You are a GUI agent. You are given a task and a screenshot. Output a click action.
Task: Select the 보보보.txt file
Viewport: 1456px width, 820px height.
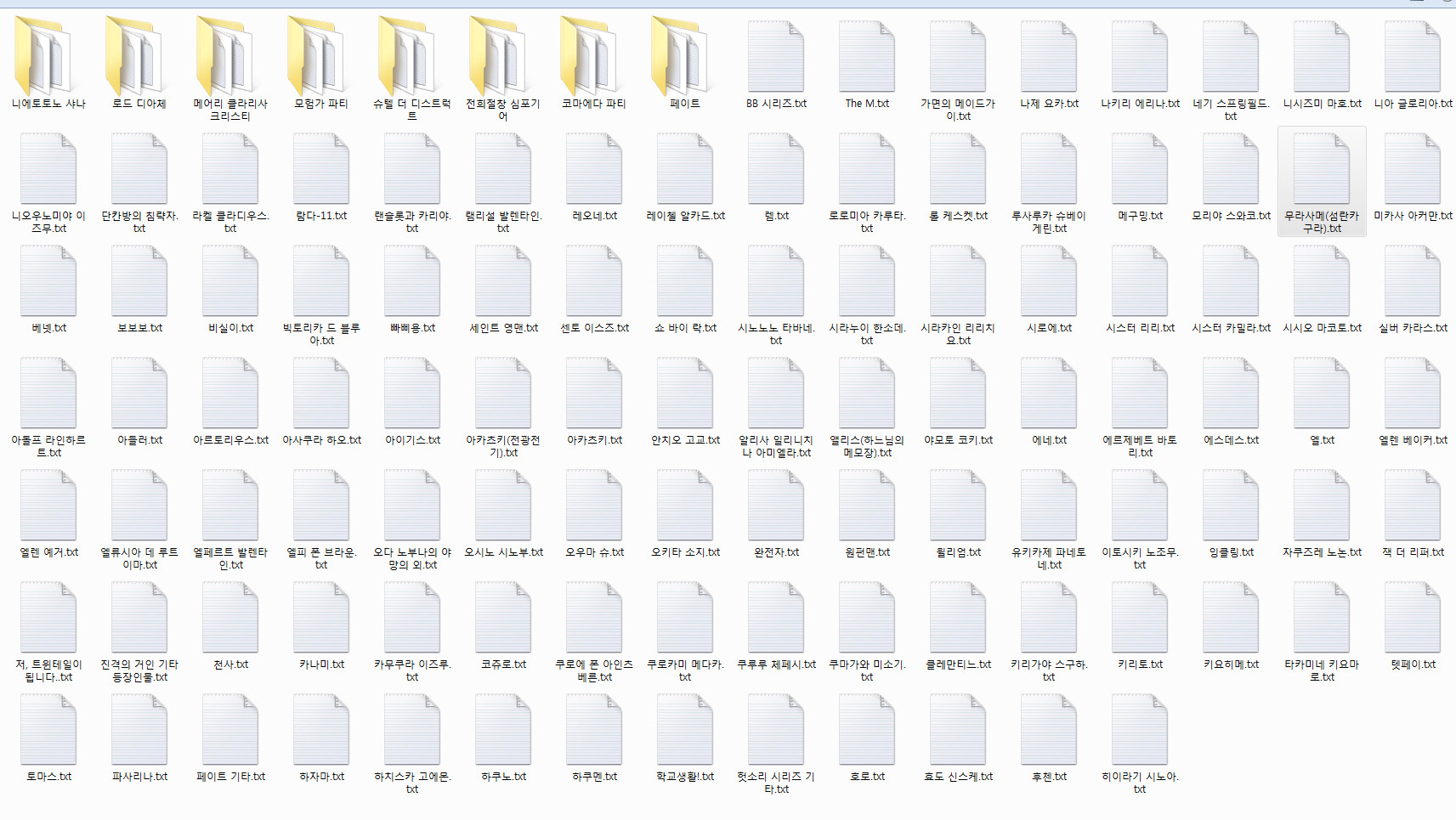pos(139,284)
